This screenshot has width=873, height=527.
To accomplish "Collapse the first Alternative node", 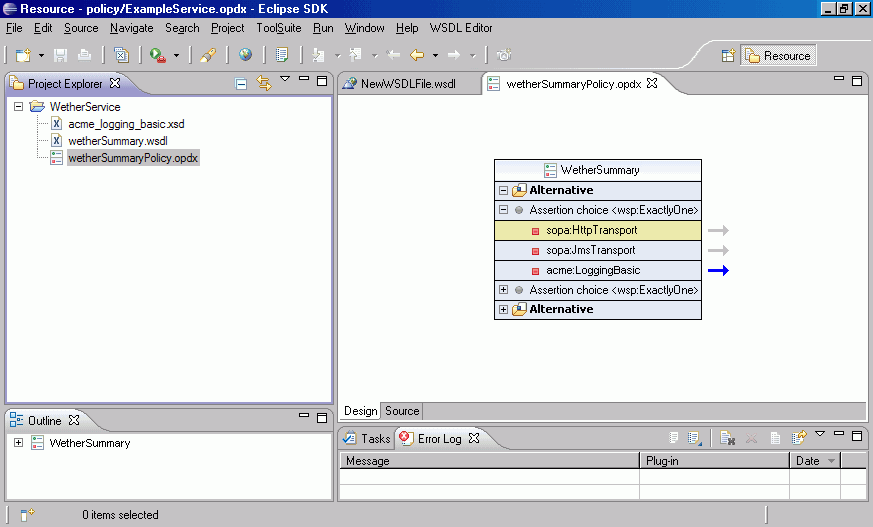I will 503,190.
